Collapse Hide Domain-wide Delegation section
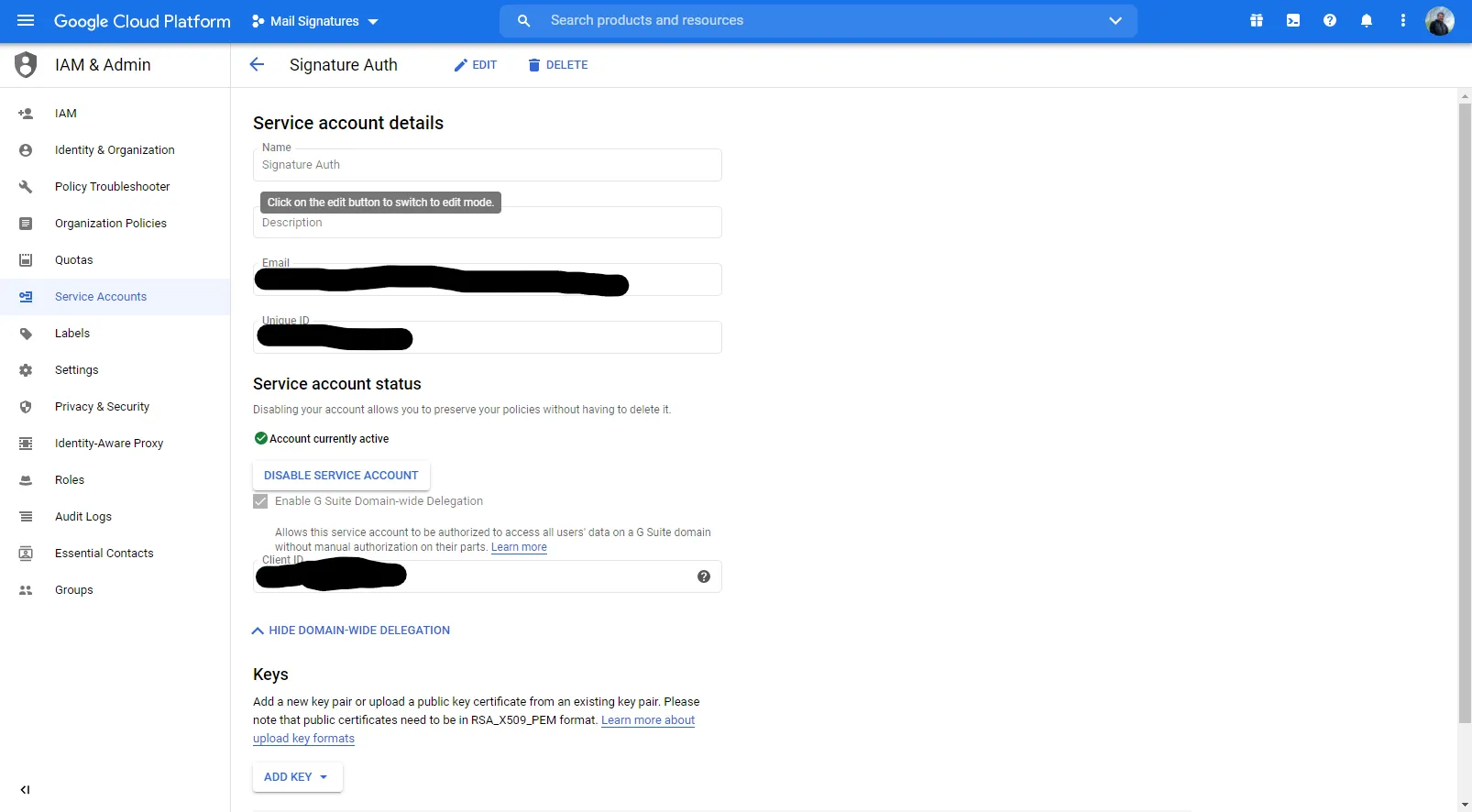1472x812 pixels. [x=351, y=631]
